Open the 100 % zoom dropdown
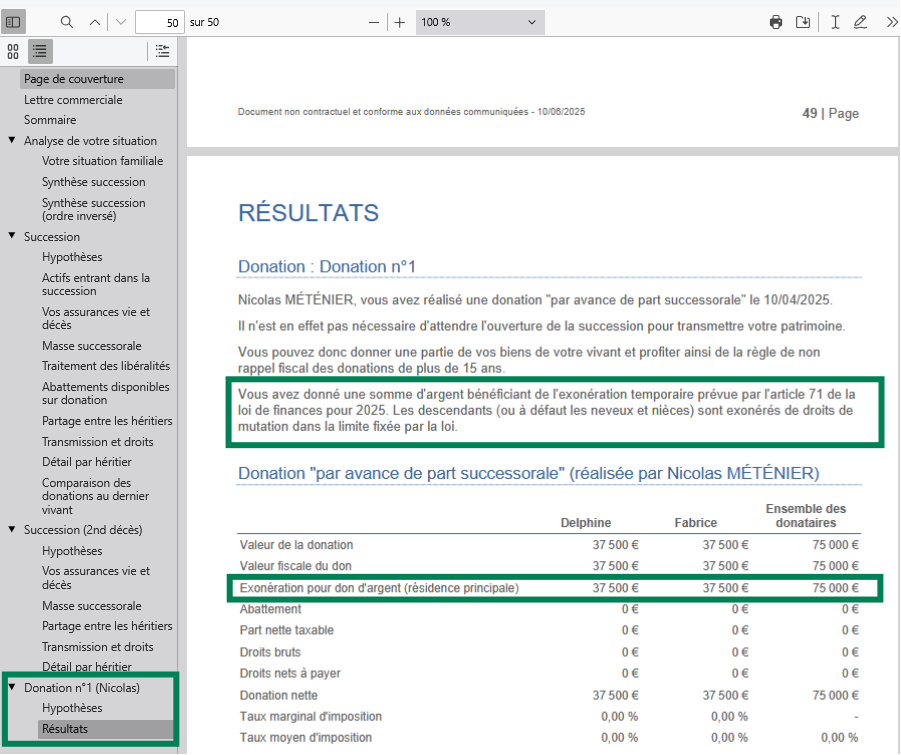 (x=479, y=22)
